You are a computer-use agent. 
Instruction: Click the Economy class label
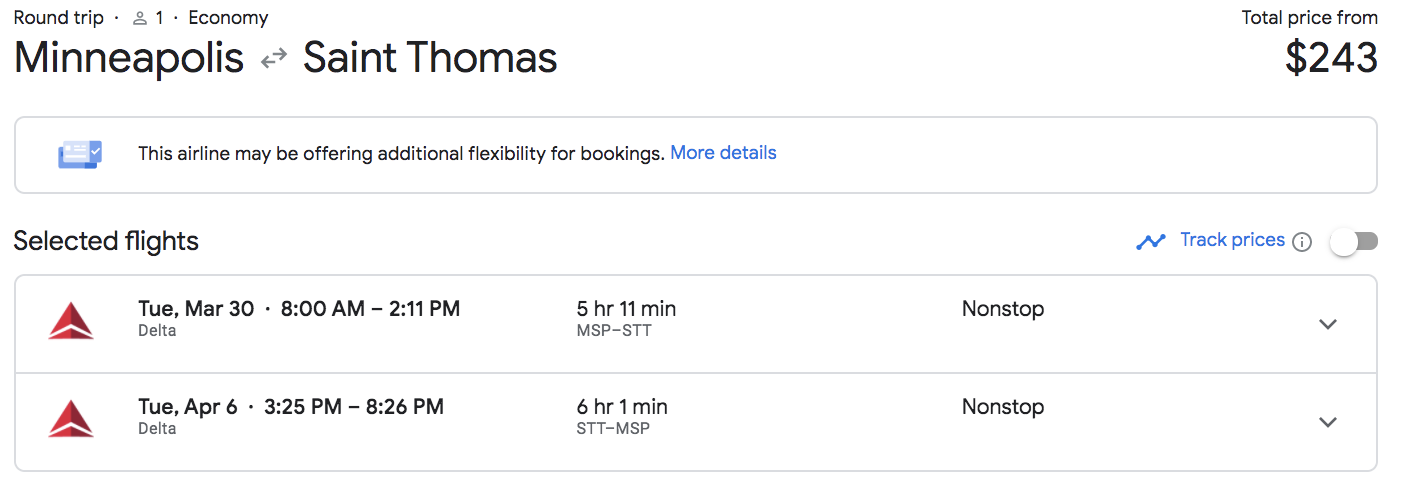228,18
